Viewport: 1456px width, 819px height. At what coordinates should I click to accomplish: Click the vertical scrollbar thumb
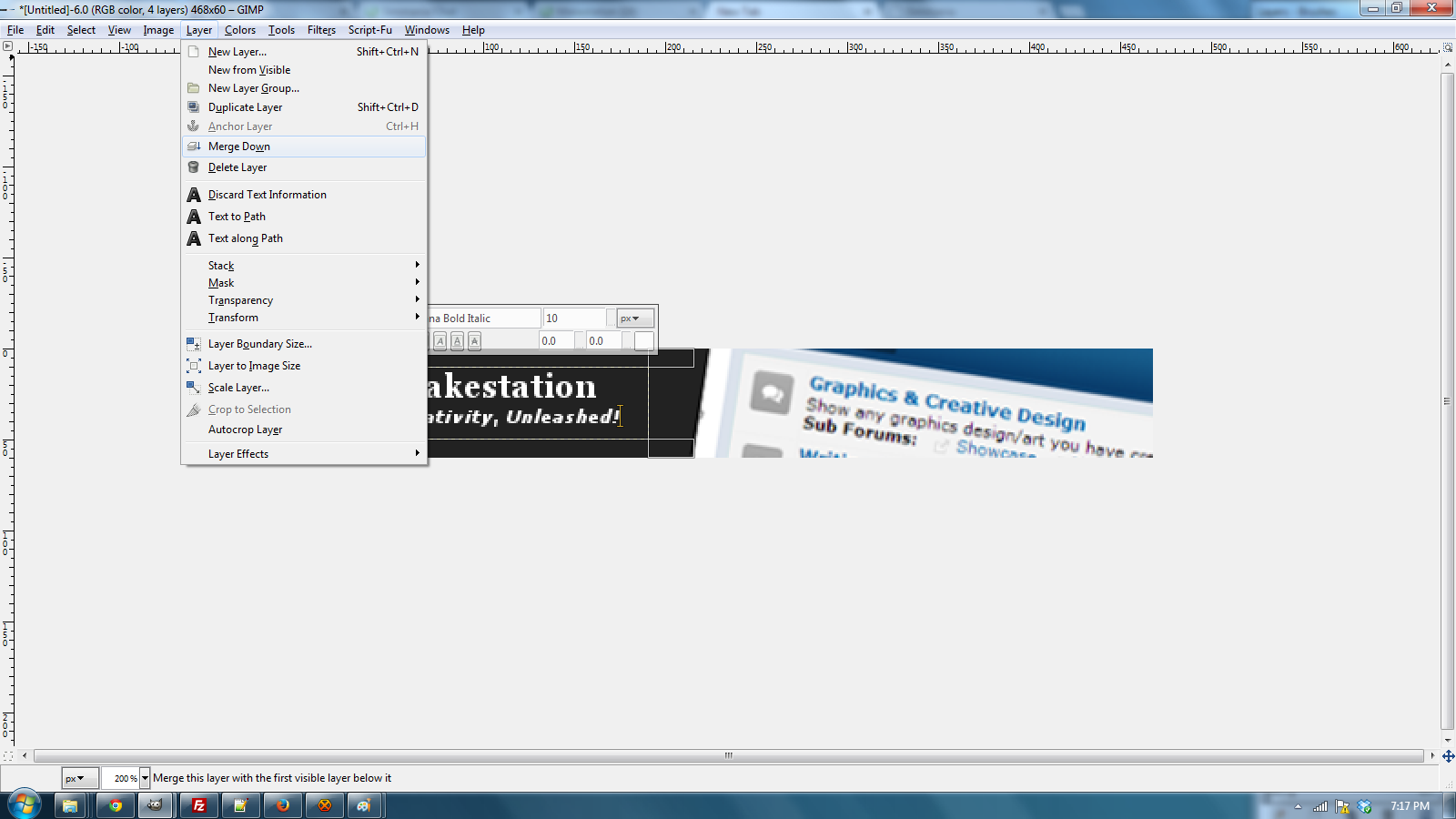1448,401
